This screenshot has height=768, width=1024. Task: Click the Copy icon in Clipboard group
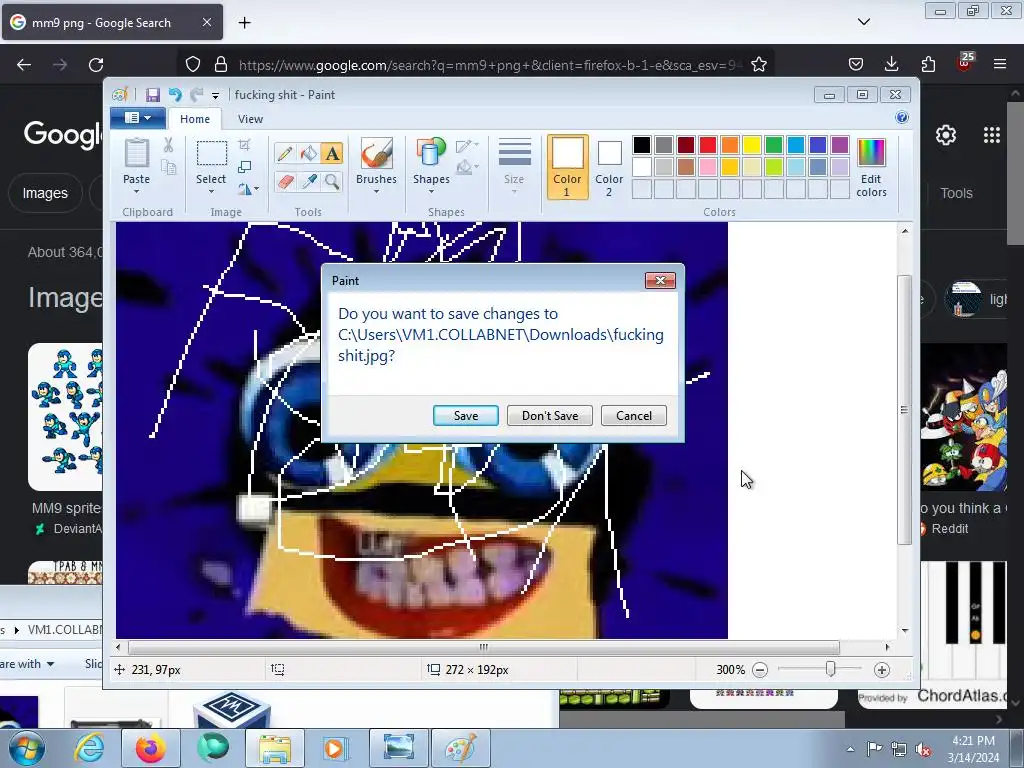tap(168, 168)
